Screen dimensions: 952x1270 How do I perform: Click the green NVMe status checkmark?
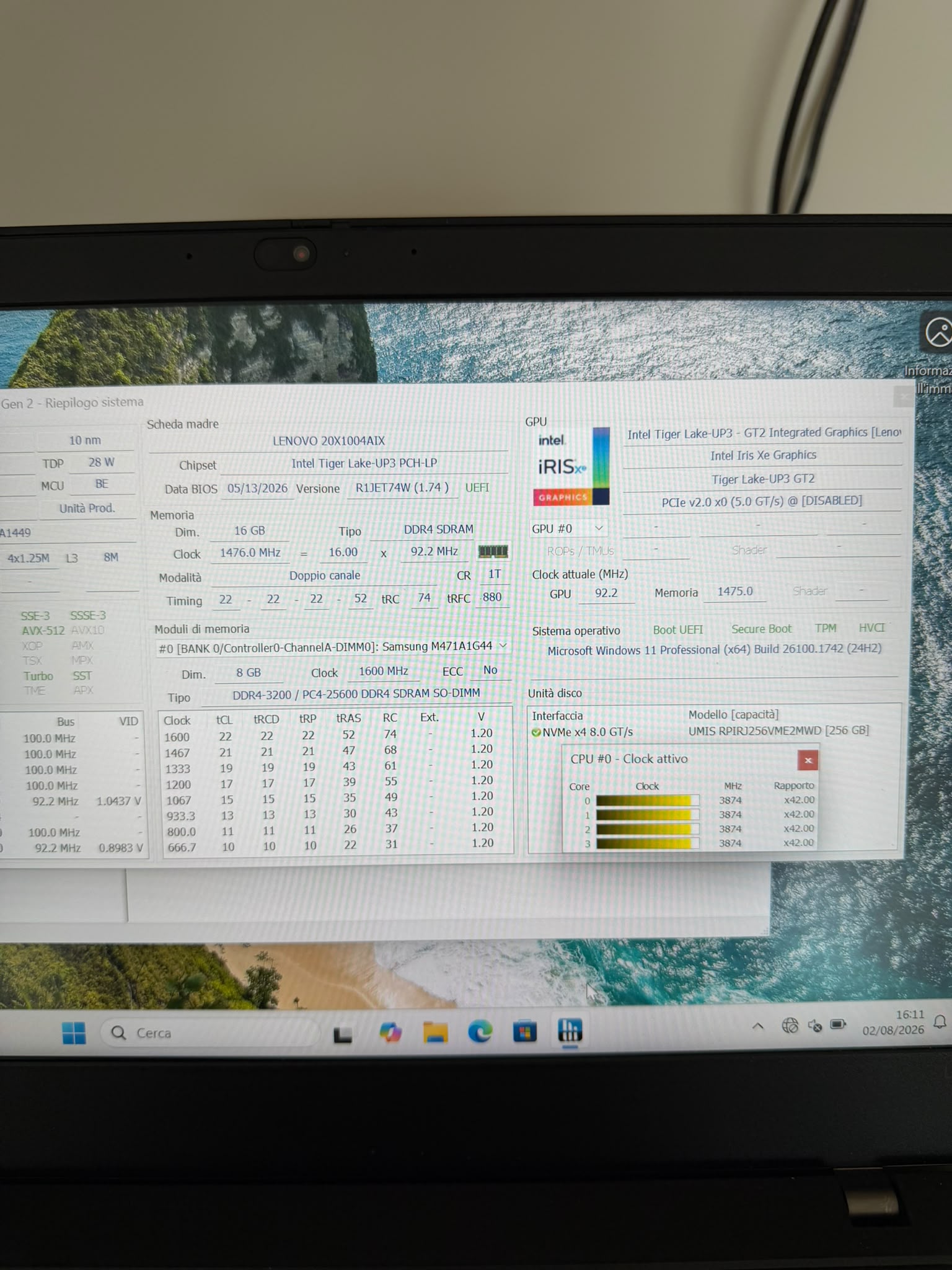click(536, 732)
